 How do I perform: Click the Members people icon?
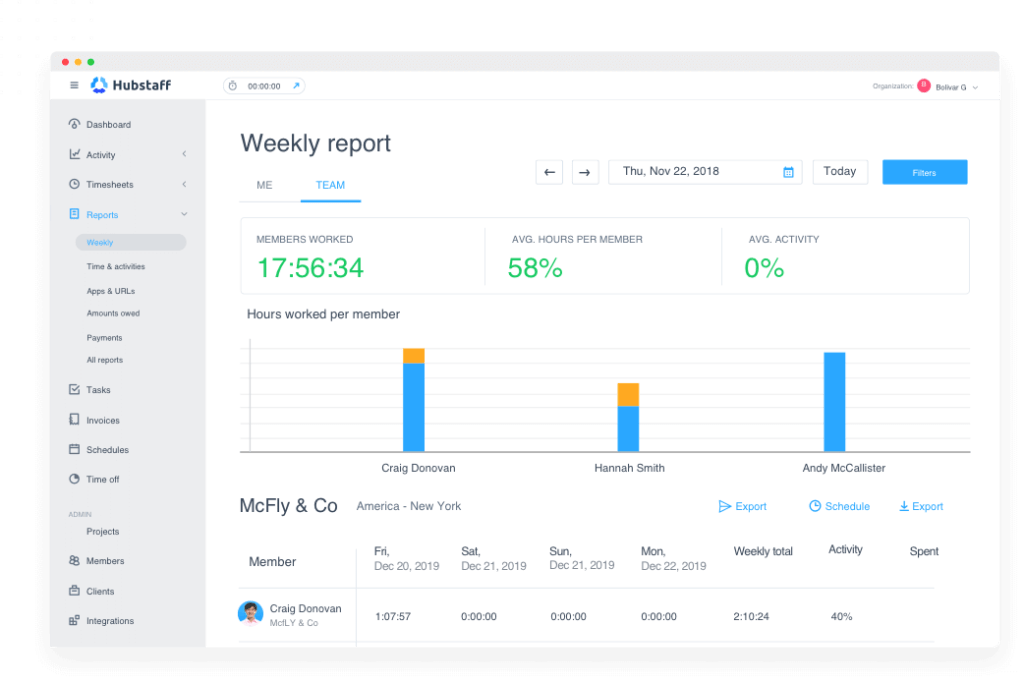tap(74, 560)
